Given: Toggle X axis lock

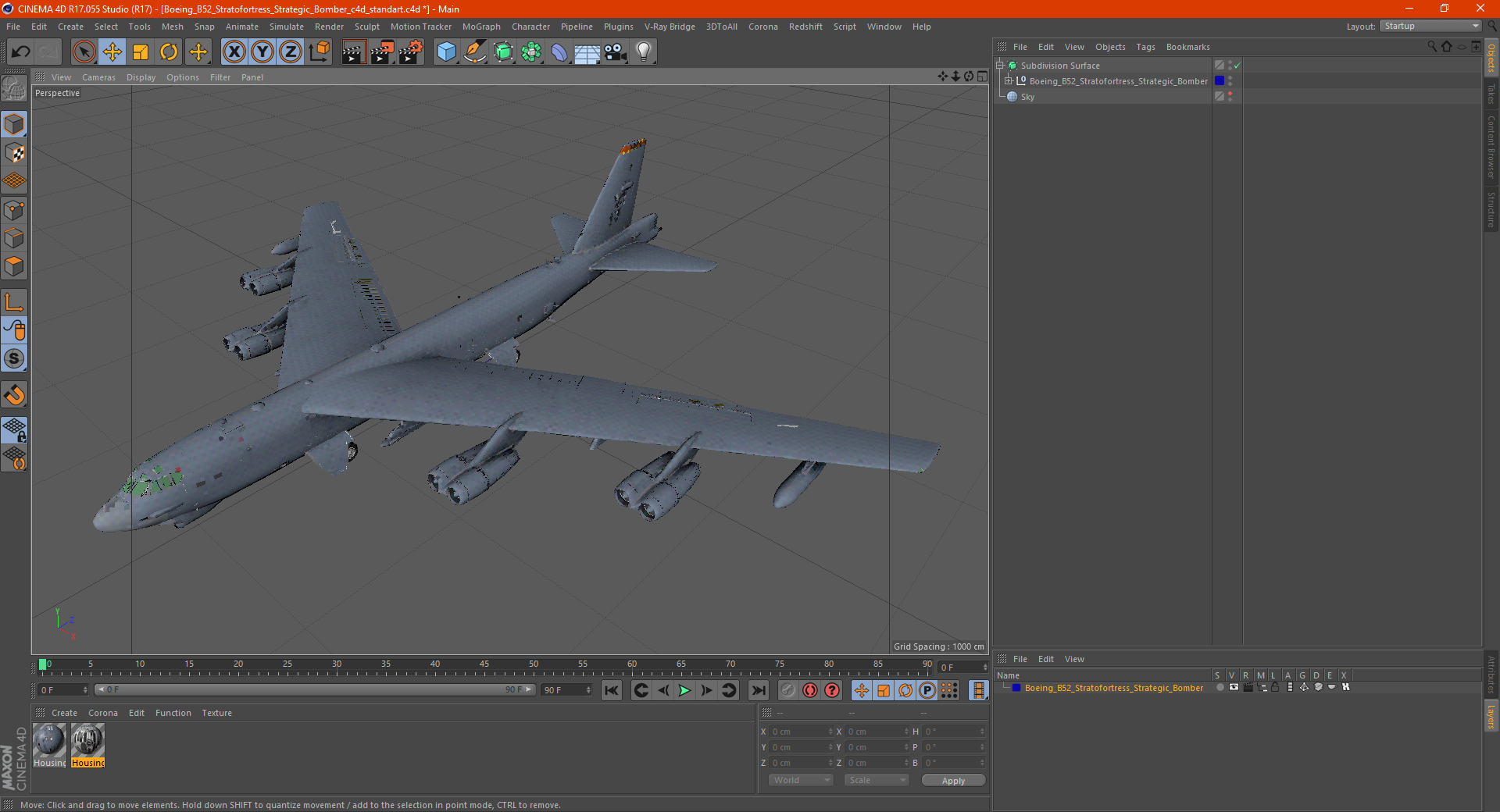Looking at the screenshot, I should click(x=234, y=52).
